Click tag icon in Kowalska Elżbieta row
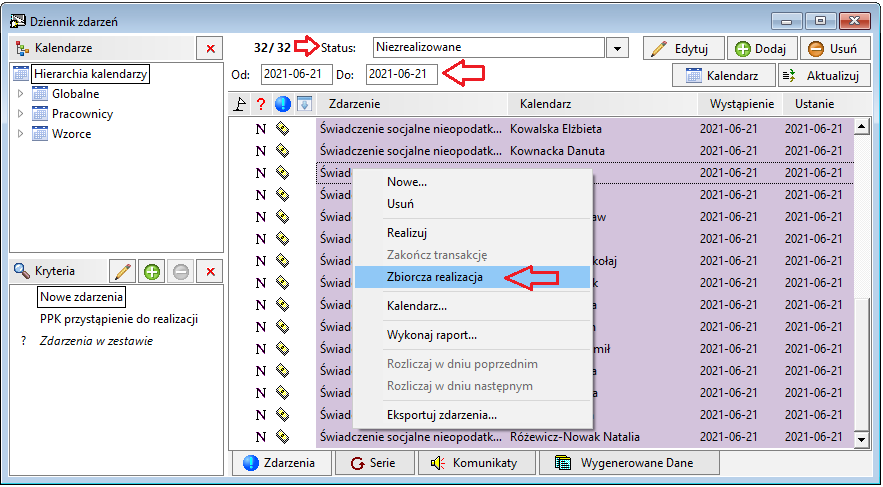Image resolution: width=883 pixels, height=487 pixels. pos(282,129)
